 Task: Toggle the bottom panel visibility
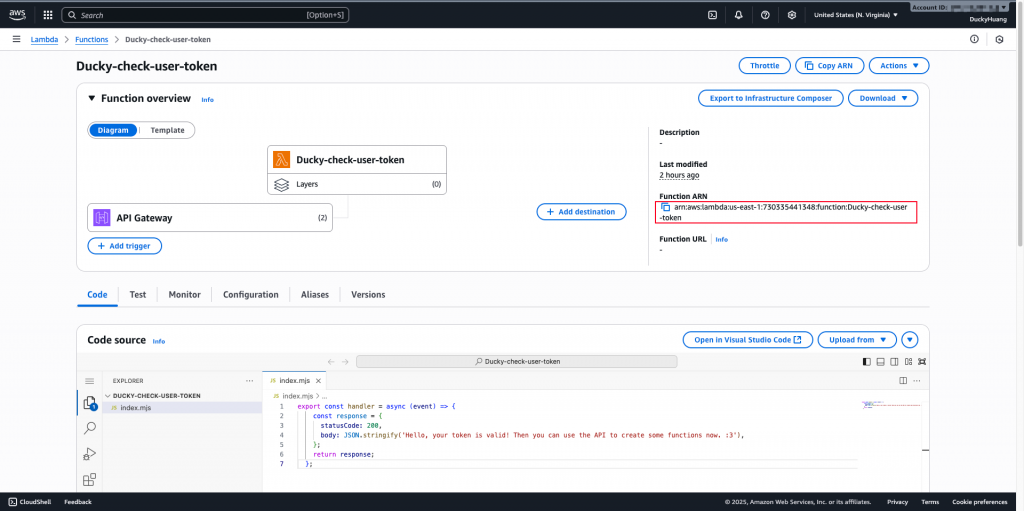click(880, 361)
